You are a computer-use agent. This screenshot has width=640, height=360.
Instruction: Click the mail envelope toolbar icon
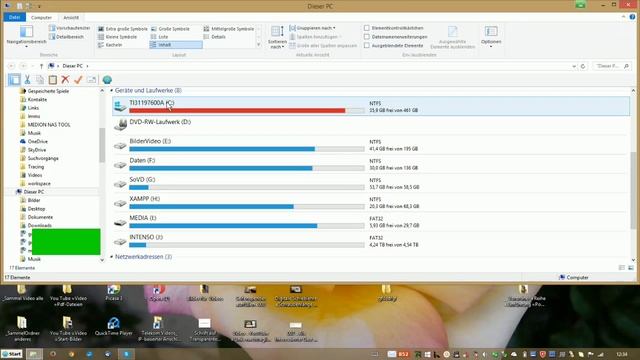tap(91, 80)
